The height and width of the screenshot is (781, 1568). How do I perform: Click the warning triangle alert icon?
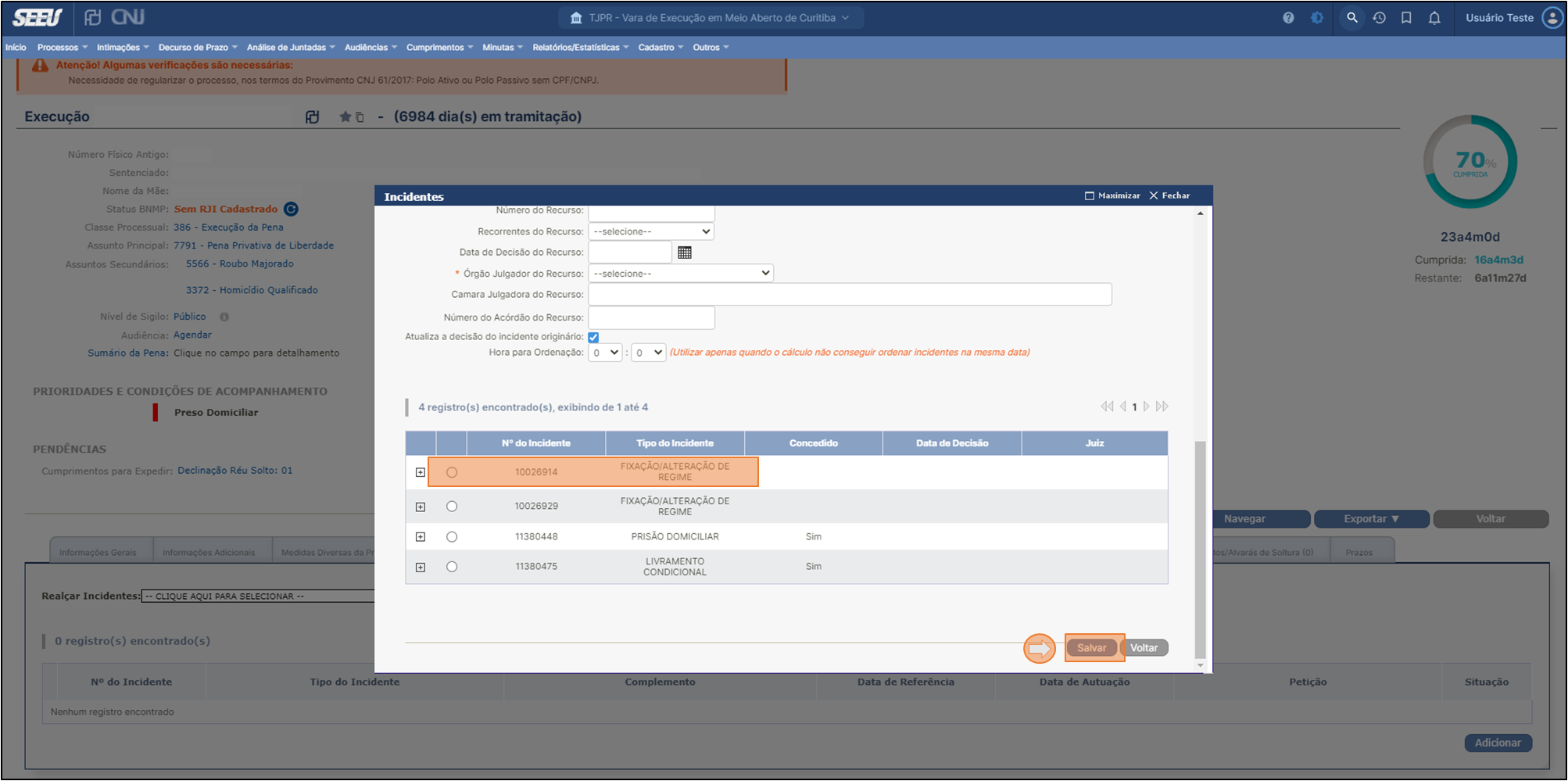(x=40, y=66)
